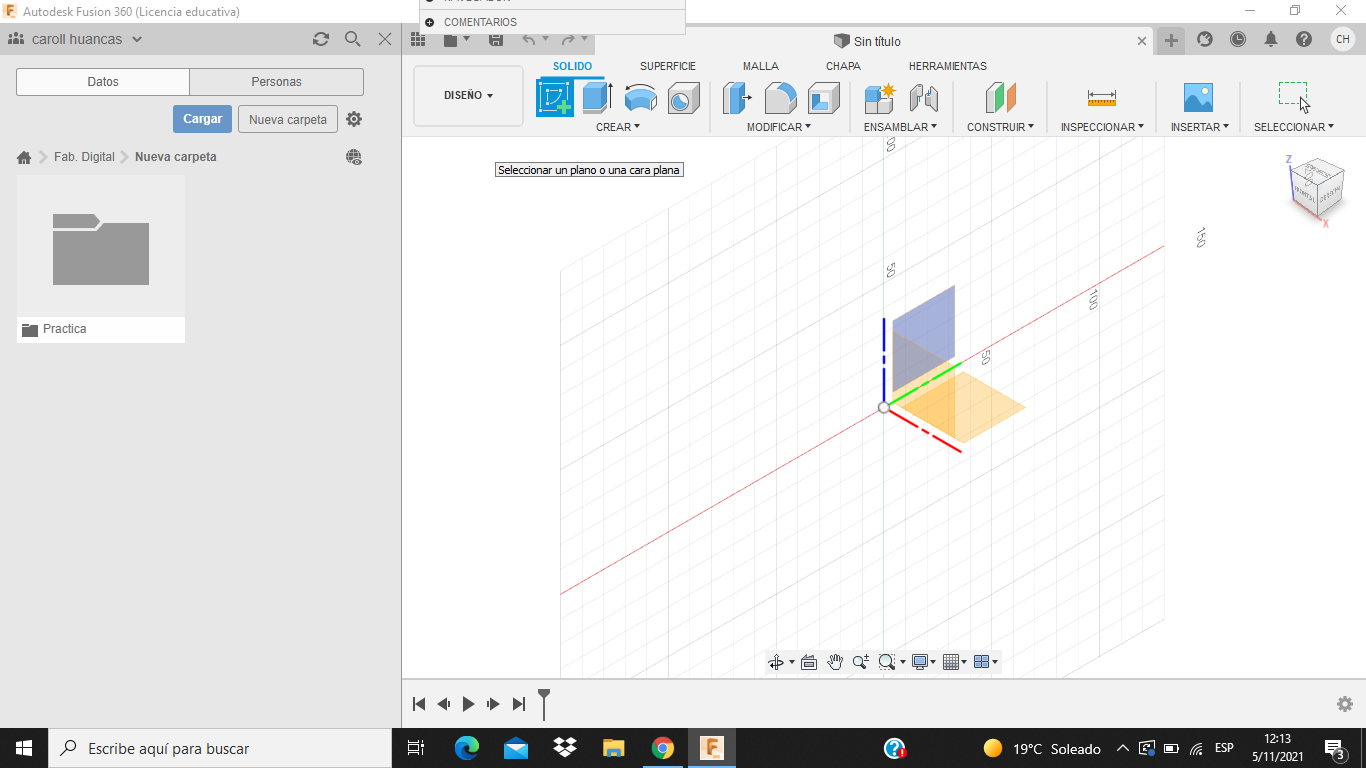Viewport: 1366px width, 768px height.
Task: Switch to the HERRAMIENTAS tab
Action: click(948, 66)
